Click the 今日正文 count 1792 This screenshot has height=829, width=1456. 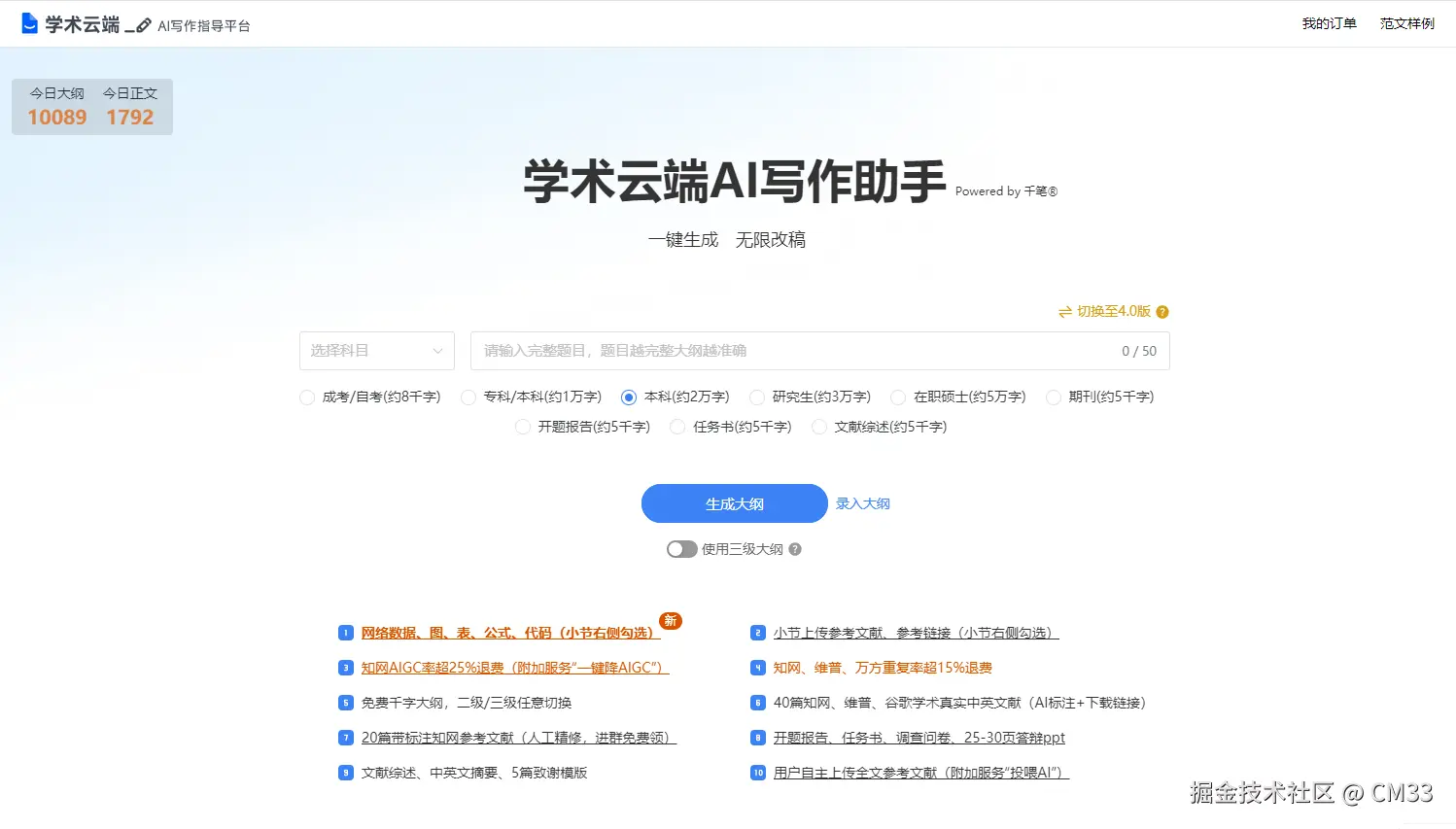(x=130, y=118)
